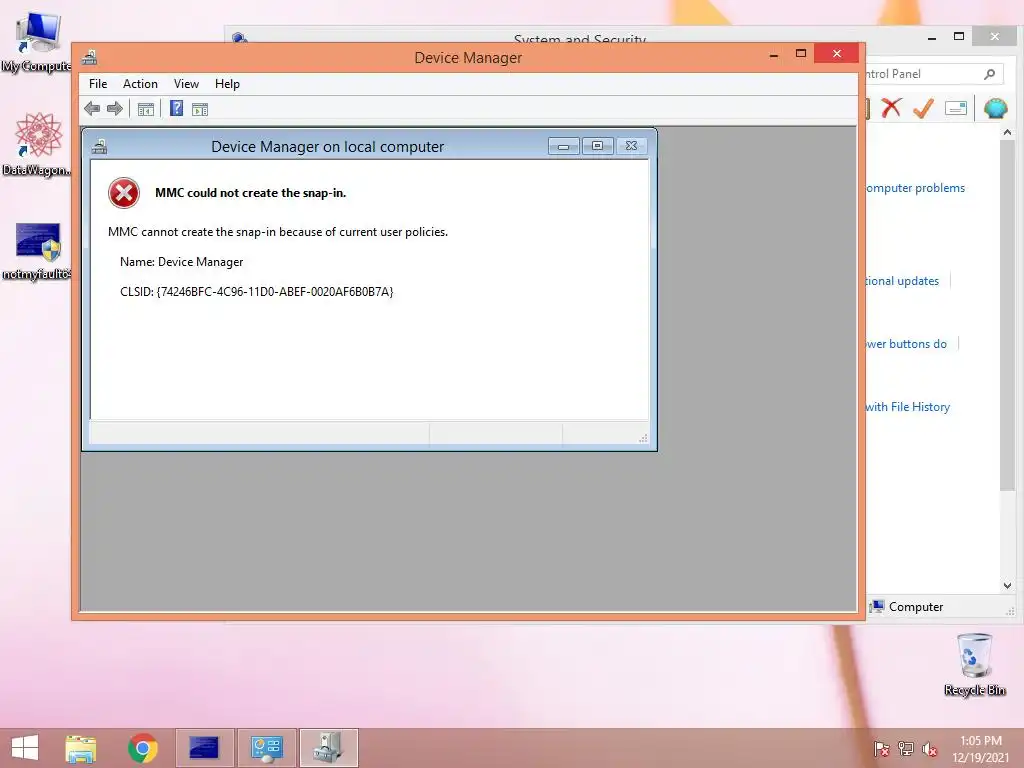The width and height of the screenshot is (1024, 768).
Task: Open 'with File History' link
Action: (x=908, y=407)
